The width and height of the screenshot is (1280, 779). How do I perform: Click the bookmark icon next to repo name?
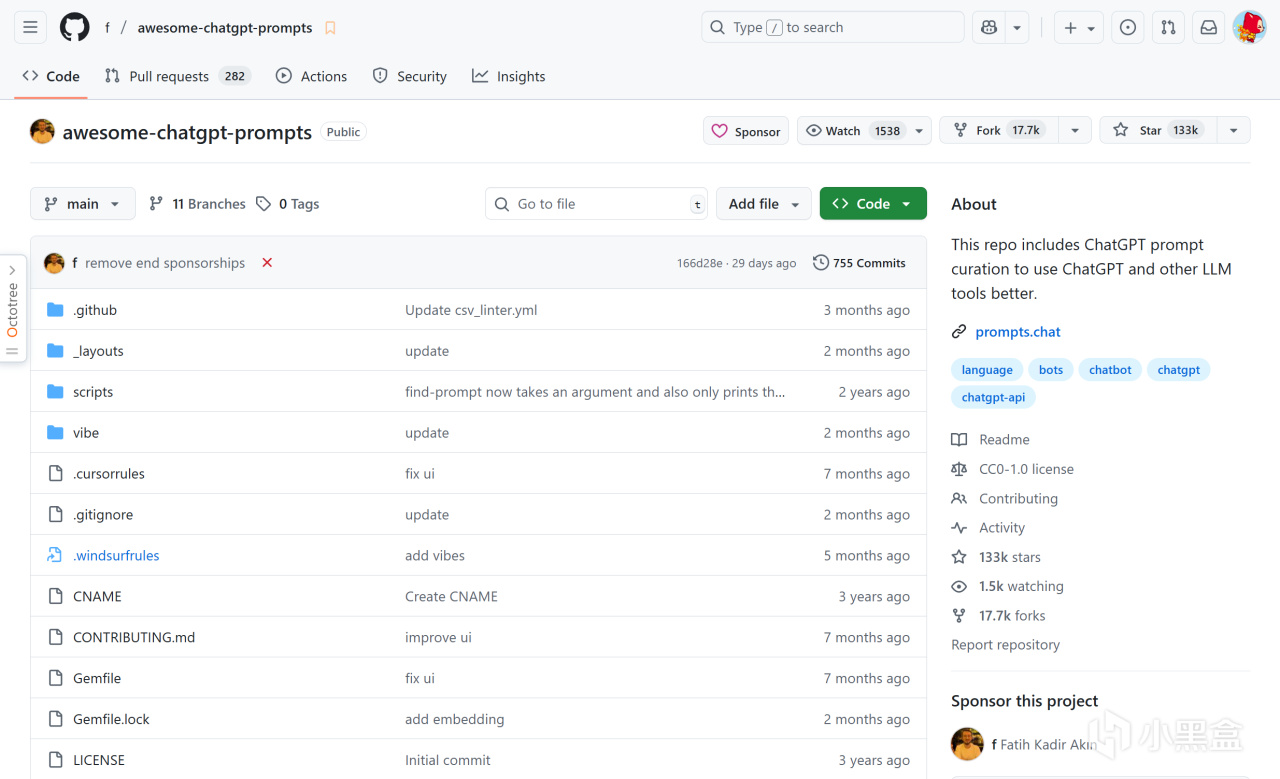point(330,28)
